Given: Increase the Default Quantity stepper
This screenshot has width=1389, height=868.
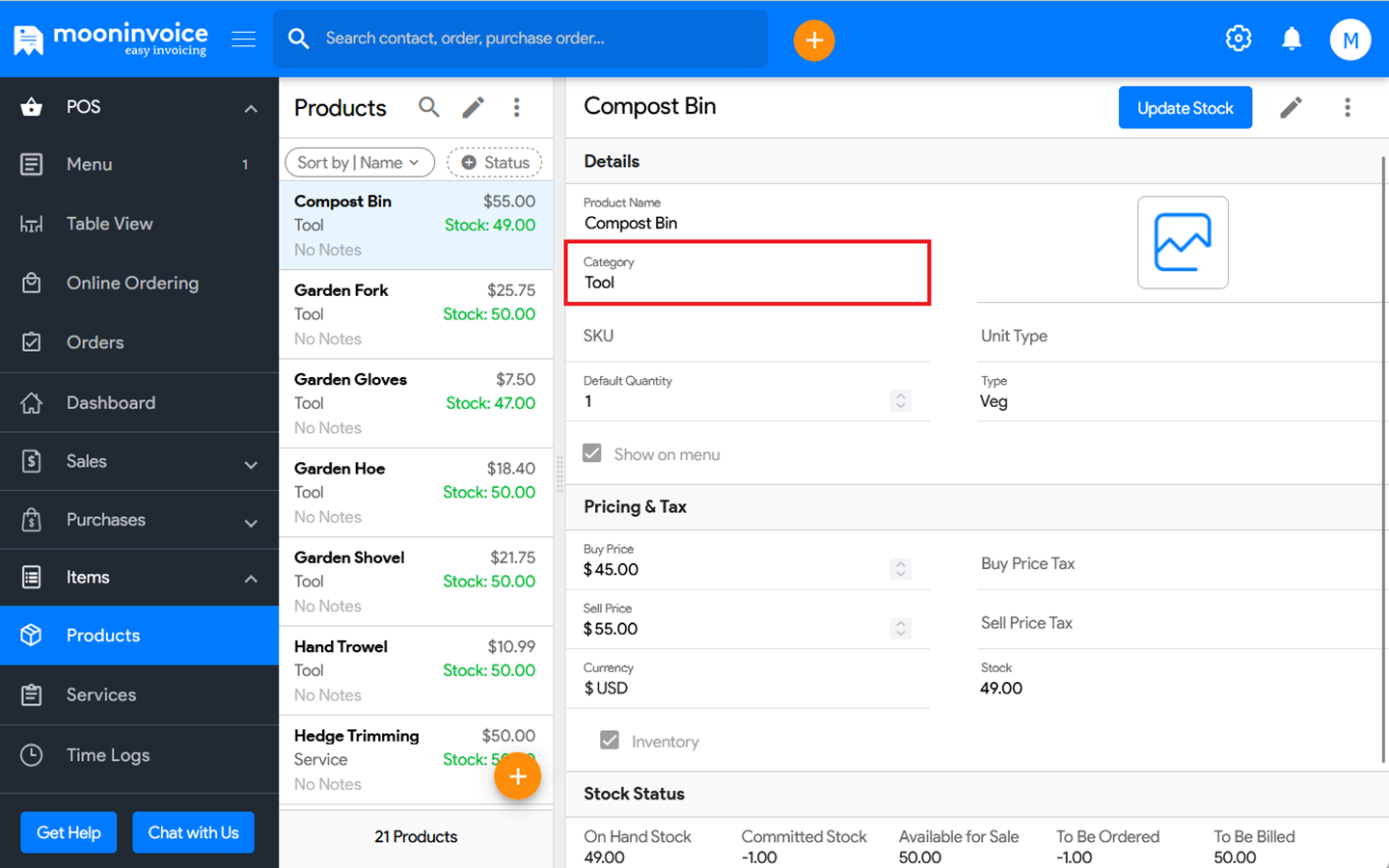Looking at the screenshot, I should 901,395.
